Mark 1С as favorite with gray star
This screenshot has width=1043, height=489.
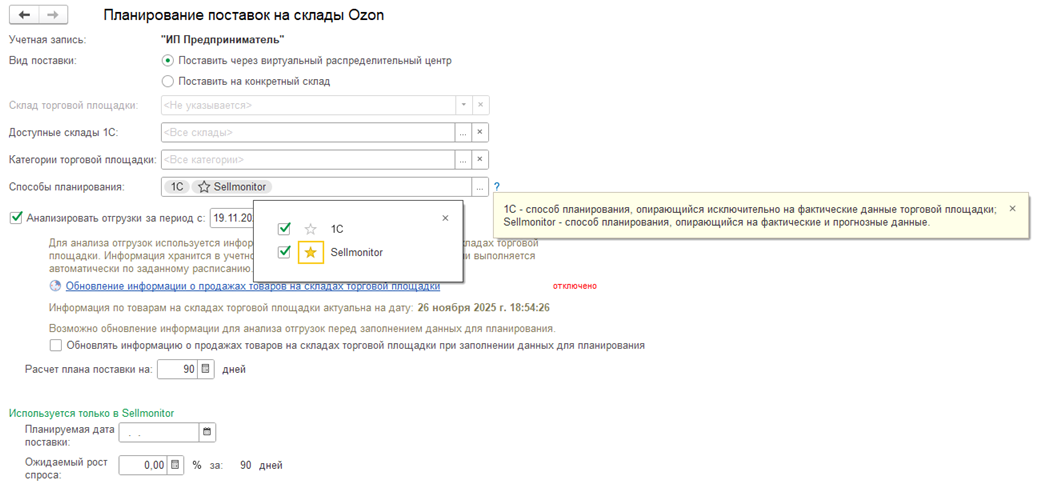tap(311, 229)
